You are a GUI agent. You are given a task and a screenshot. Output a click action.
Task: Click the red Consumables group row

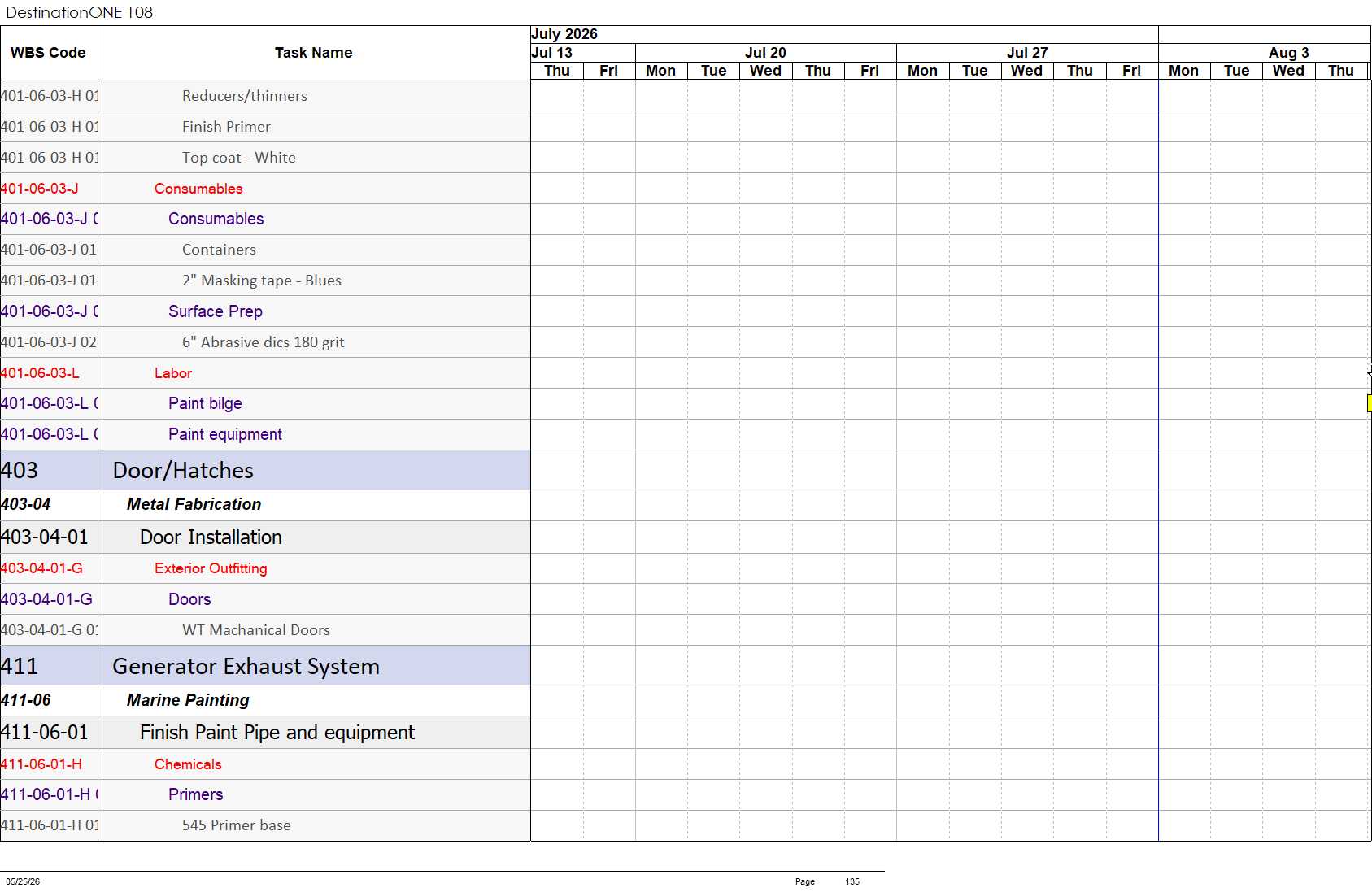[x=198, y=189]
